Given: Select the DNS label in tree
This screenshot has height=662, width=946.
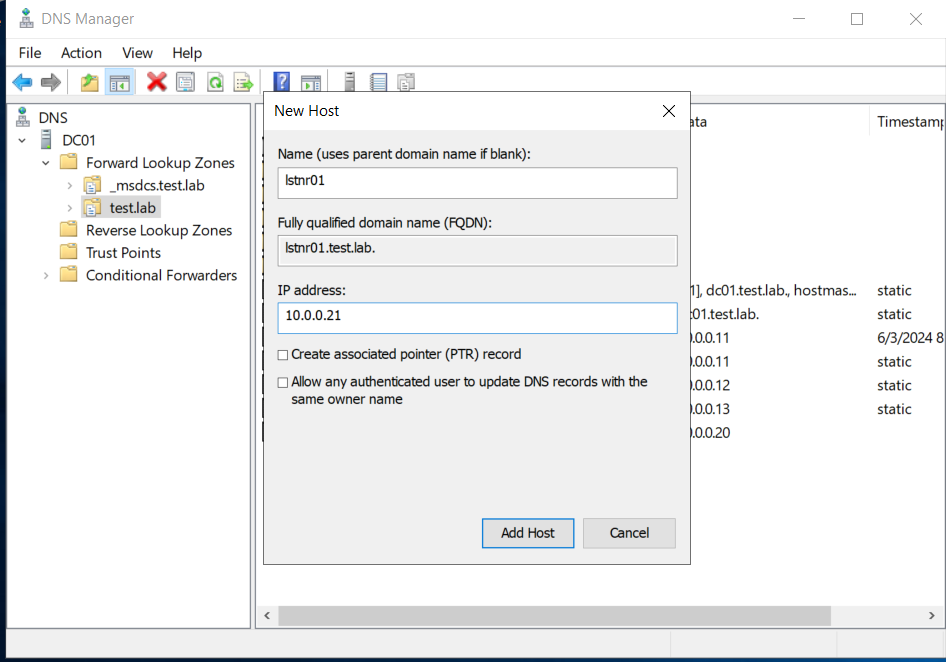Looking at the screenshot, I should tap(53, 118).
